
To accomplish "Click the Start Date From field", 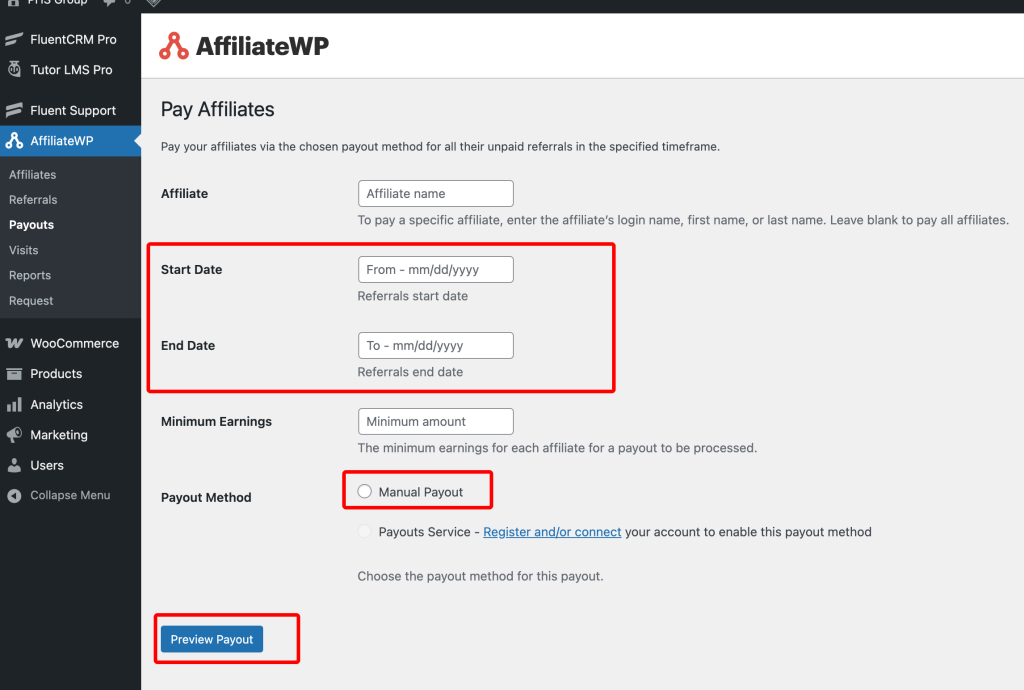I will click(x=435, y=270).
